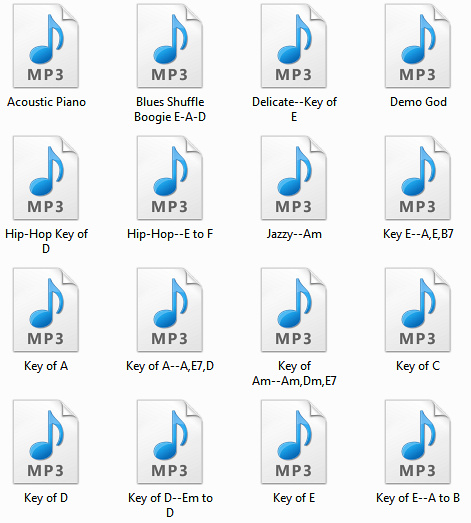Click the Demo God file name label
Viewport: 471px width, 523px height.
point(418,102)
